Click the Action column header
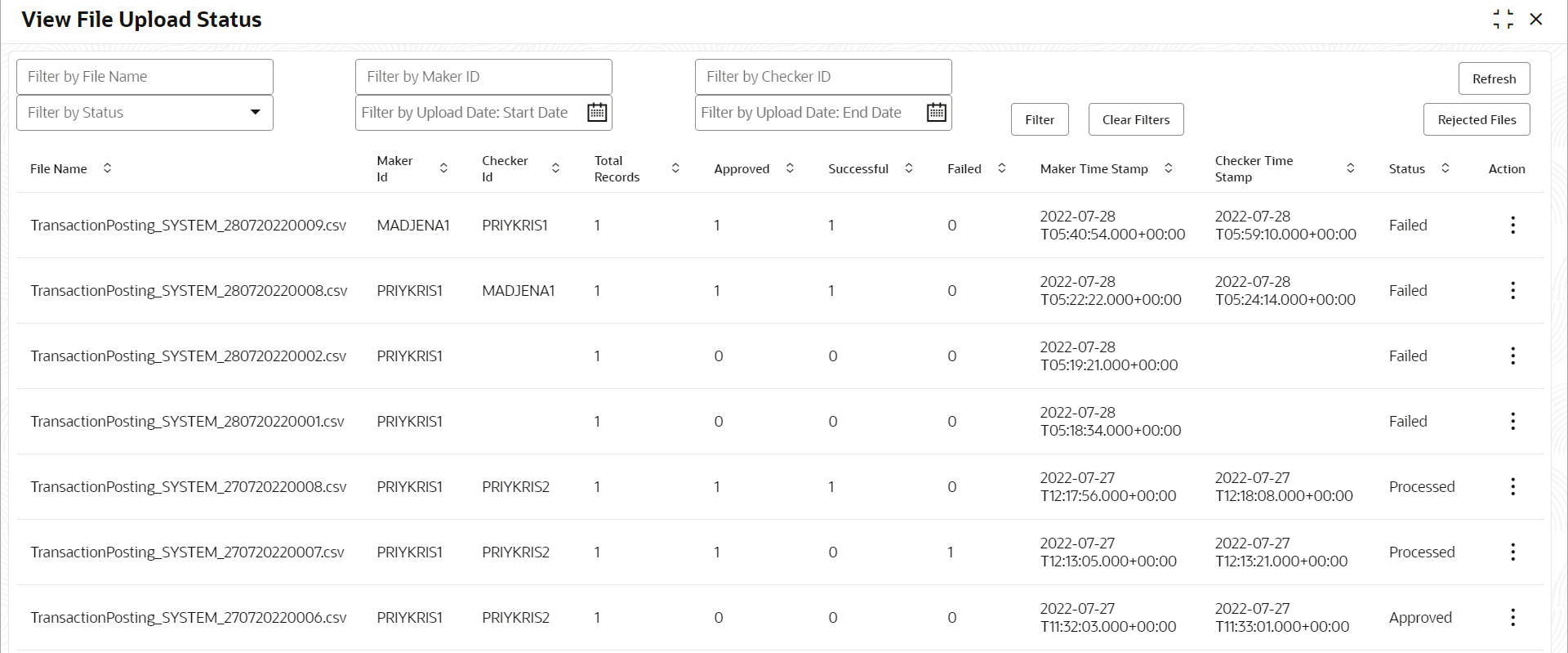This screenshot has height=653, width=1568. tap(1507, 168)
